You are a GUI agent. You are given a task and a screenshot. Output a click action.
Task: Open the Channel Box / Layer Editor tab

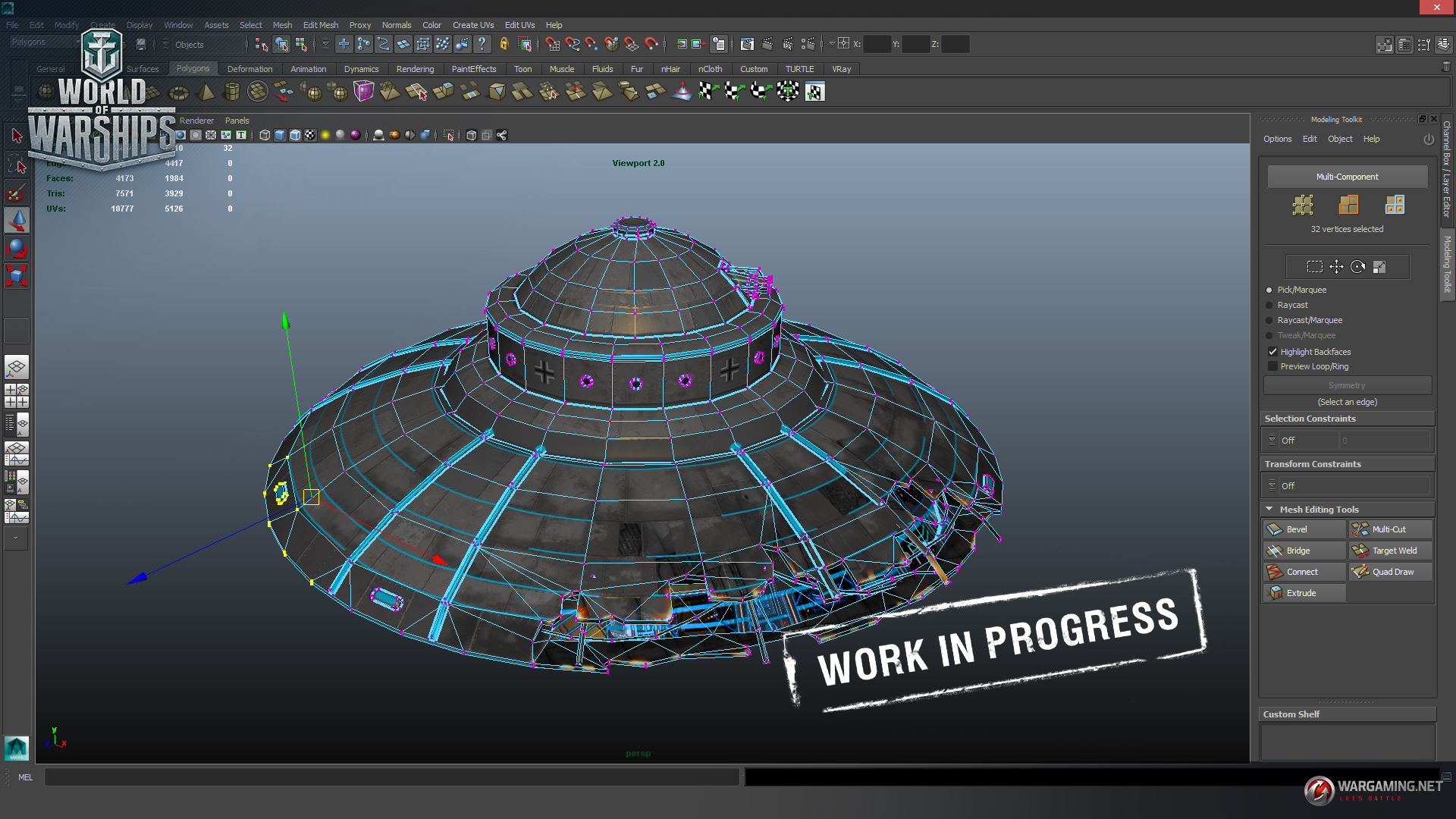point(1447,170)
